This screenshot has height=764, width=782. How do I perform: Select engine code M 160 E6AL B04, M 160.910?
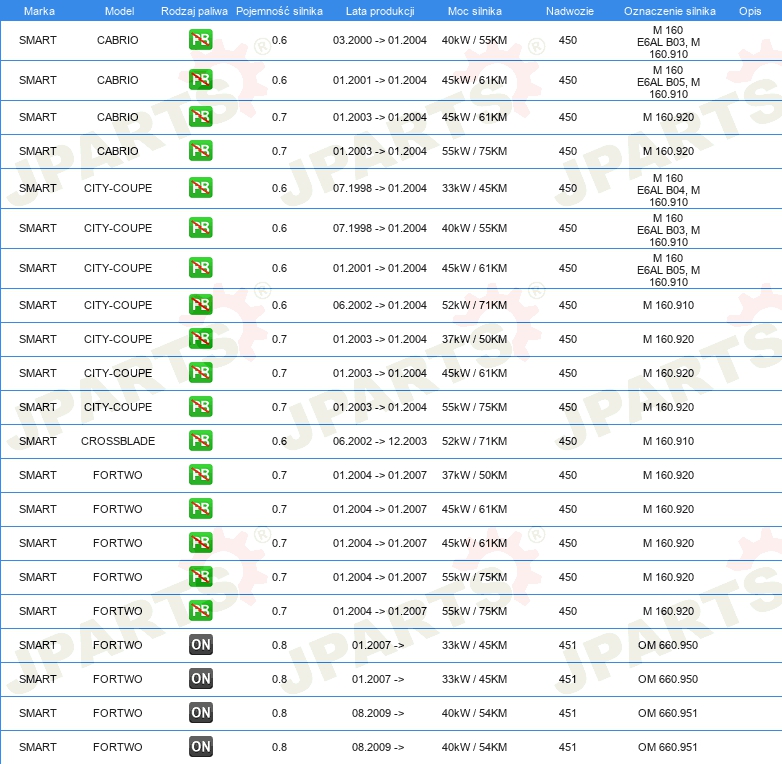(668, 190)
